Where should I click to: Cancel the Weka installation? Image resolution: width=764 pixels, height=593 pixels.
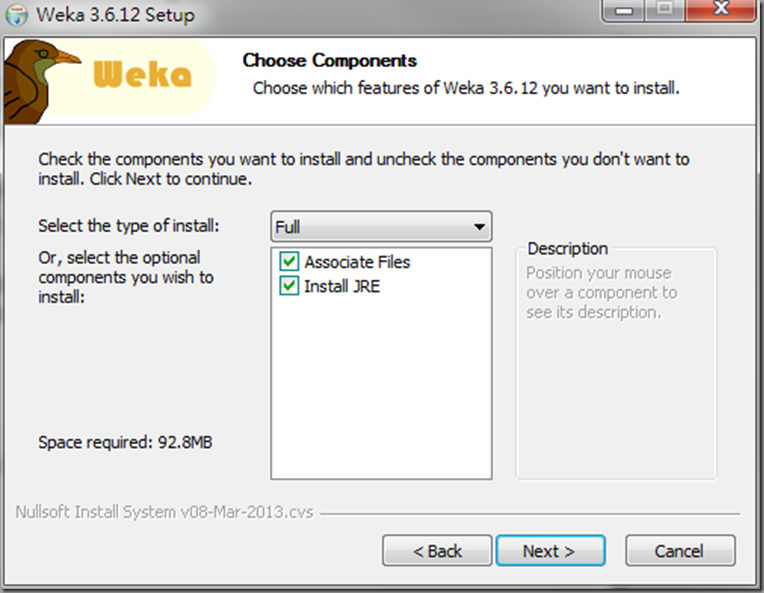pyautogui.click(x=680, y=551)
